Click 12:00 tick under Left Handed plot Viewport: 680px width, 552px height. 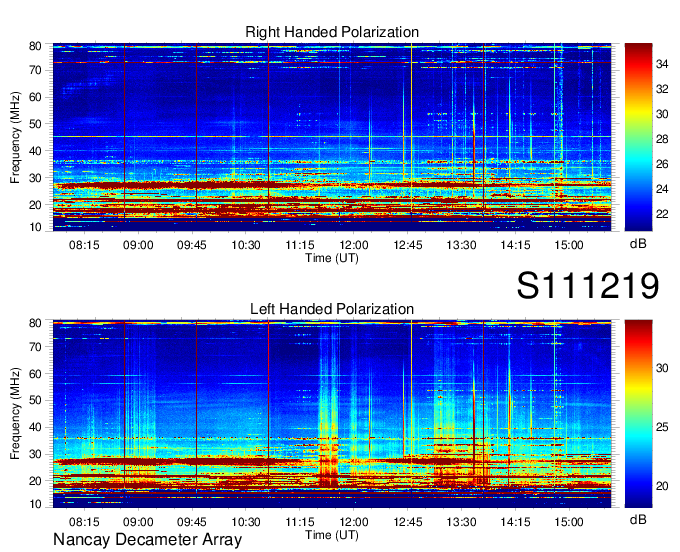(x=353, y=522)
